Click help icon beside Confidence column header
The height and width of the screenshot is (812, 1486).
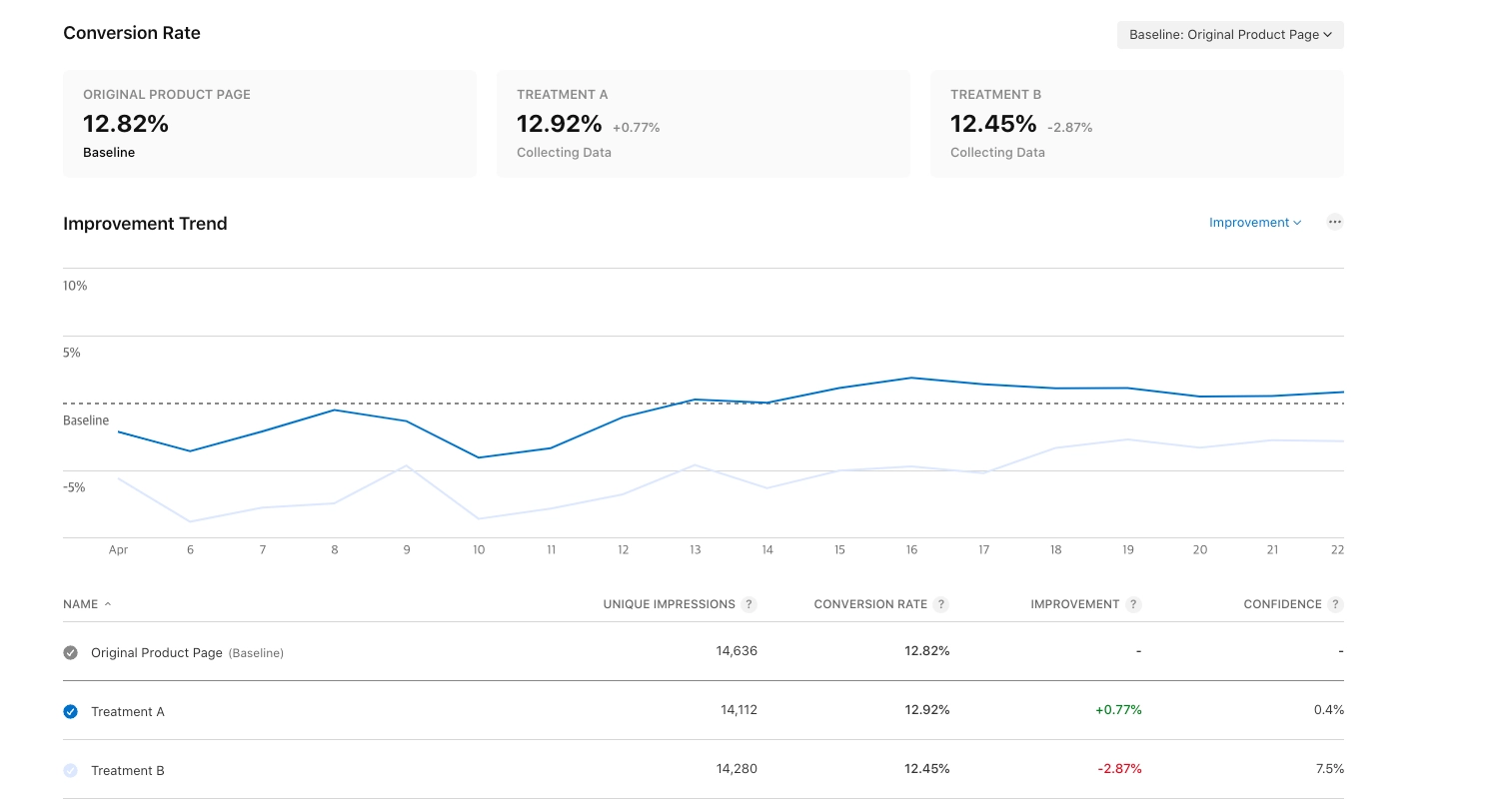coord(1335,604)
